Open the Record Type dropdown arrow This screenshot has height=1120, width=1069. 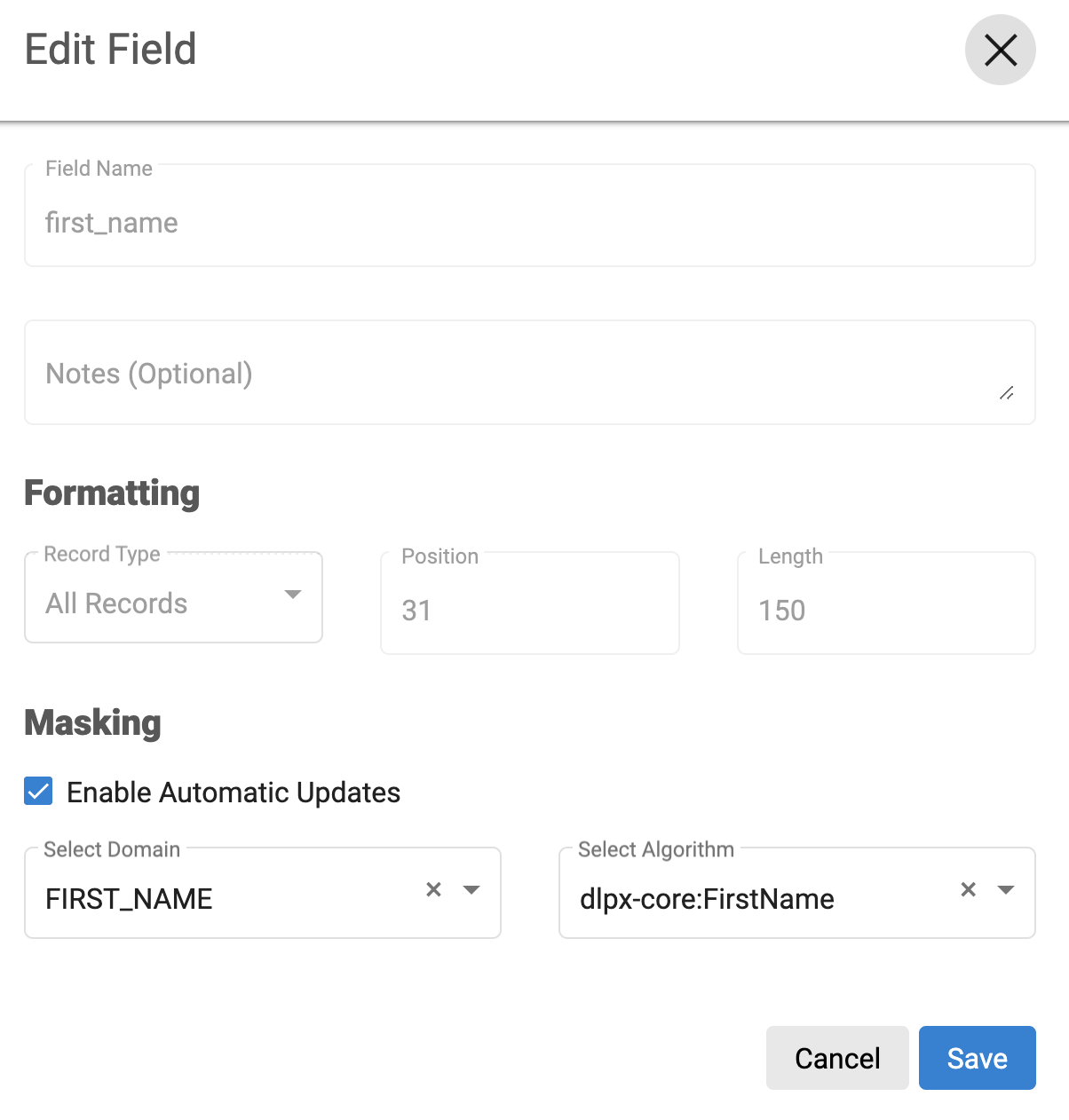click(x=293, y=595)
